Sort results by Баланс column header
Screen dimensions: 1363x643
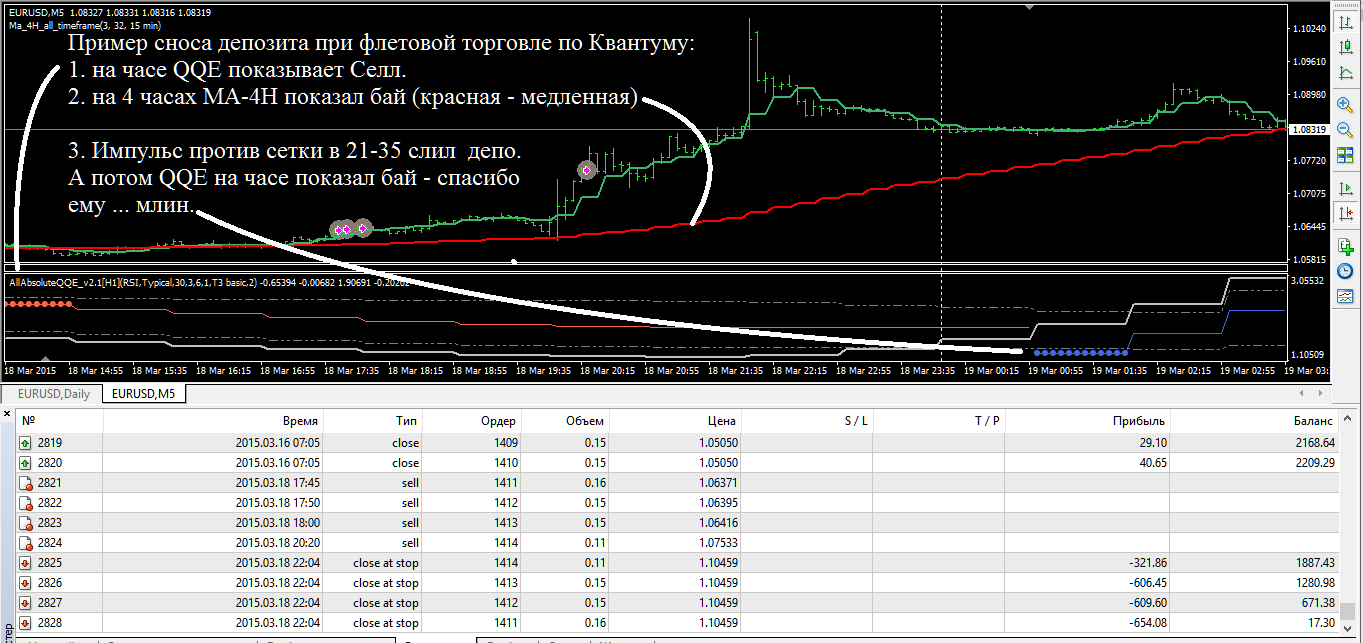pos(1255,421)
